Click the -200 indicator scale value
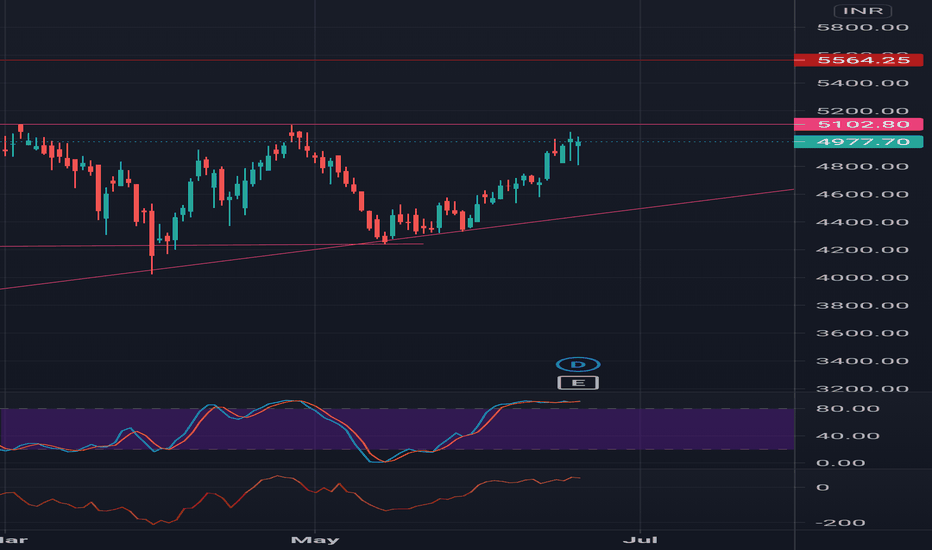This screenshot has width=932, height=550. pyautogui.click(x=839, y=523)
